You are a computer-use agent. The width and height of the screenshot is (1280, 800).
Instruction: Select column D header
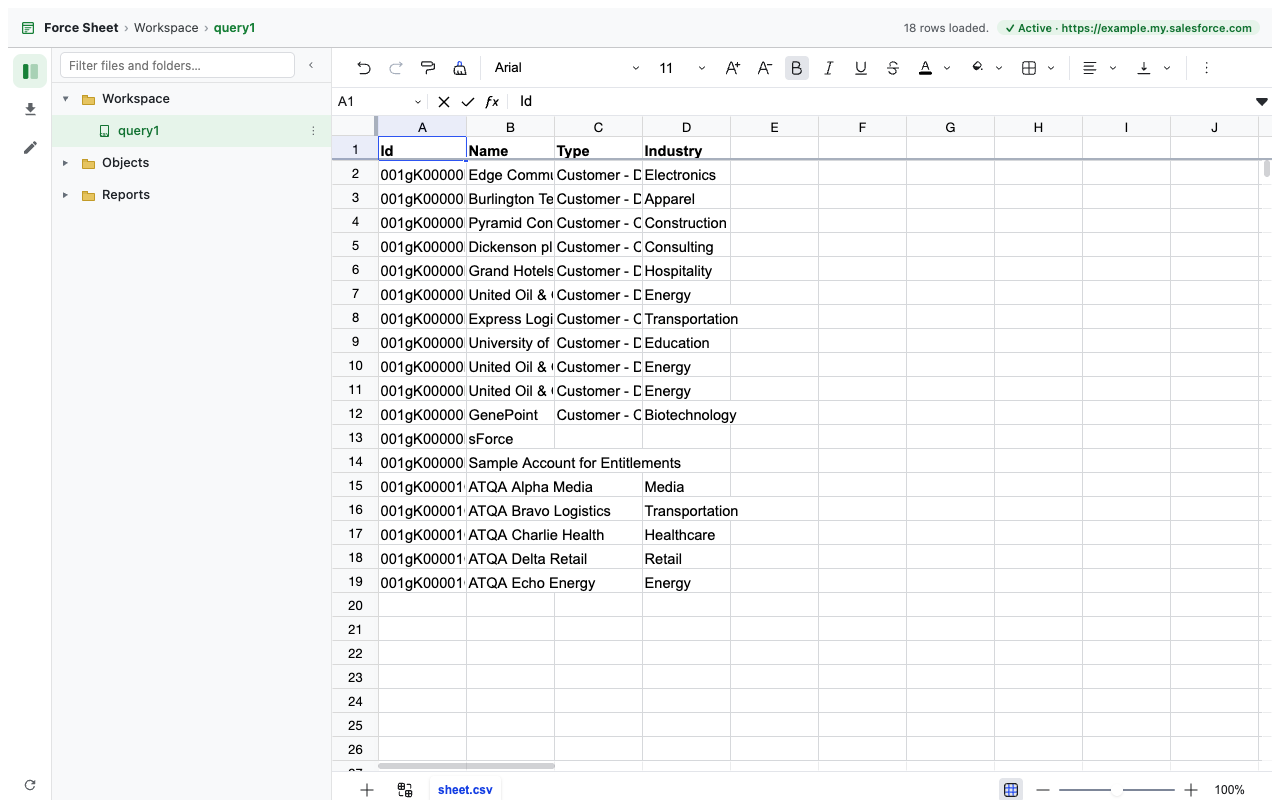(x=686, y=127)
